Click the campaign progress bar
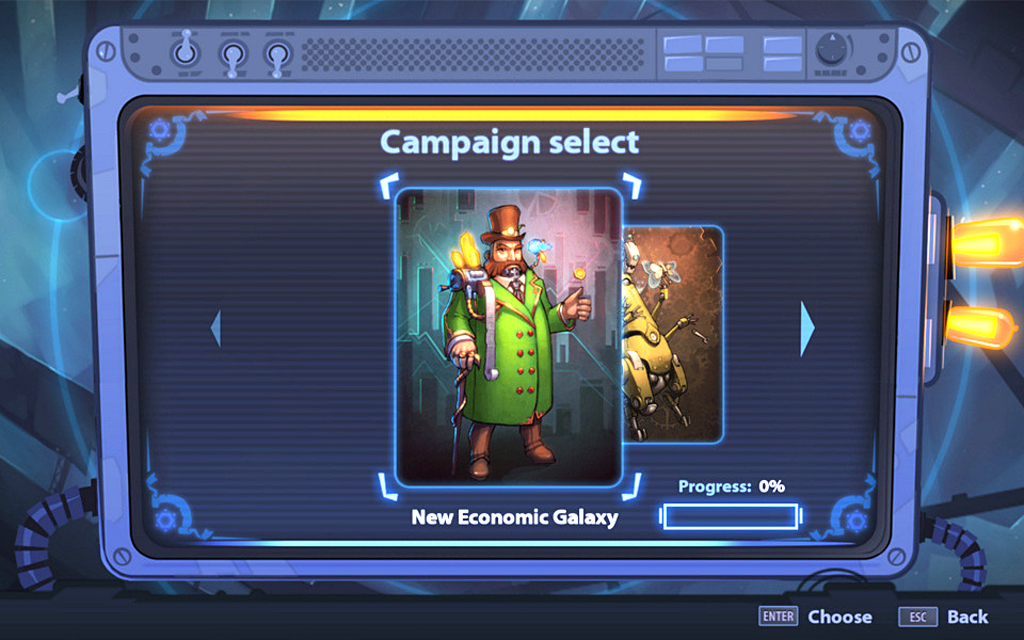 coord(731,516)
